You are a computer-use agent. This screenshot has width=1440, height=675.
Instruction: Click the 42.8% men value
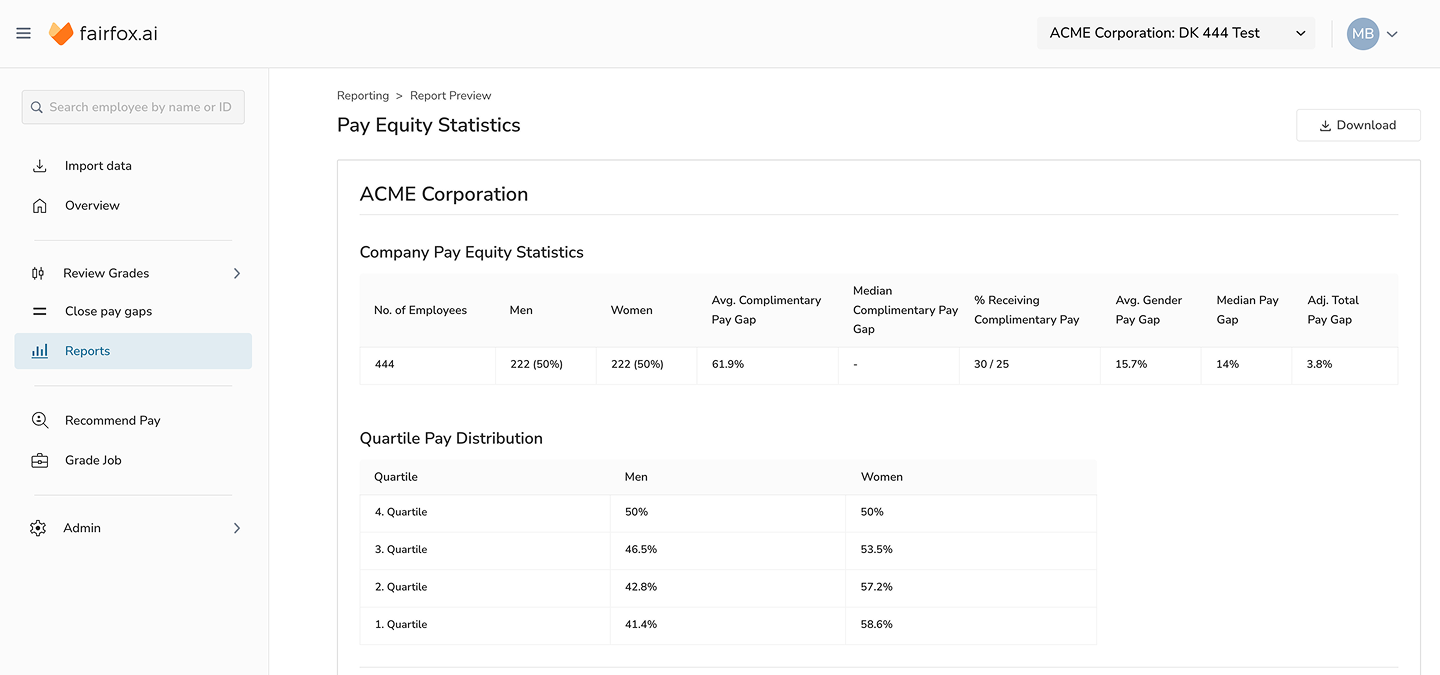(x=641, y=587)
